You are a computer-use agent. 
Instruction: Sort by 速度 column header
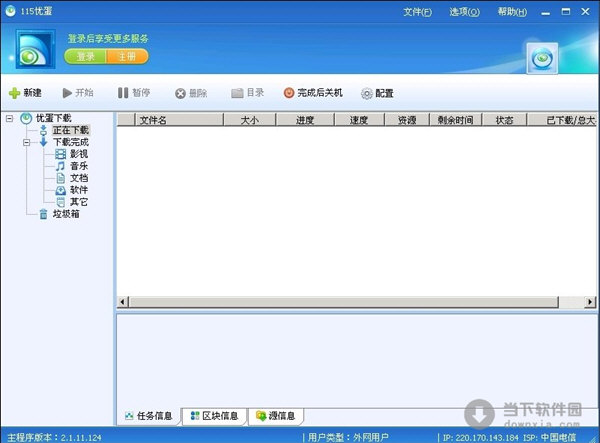(359, 120)
